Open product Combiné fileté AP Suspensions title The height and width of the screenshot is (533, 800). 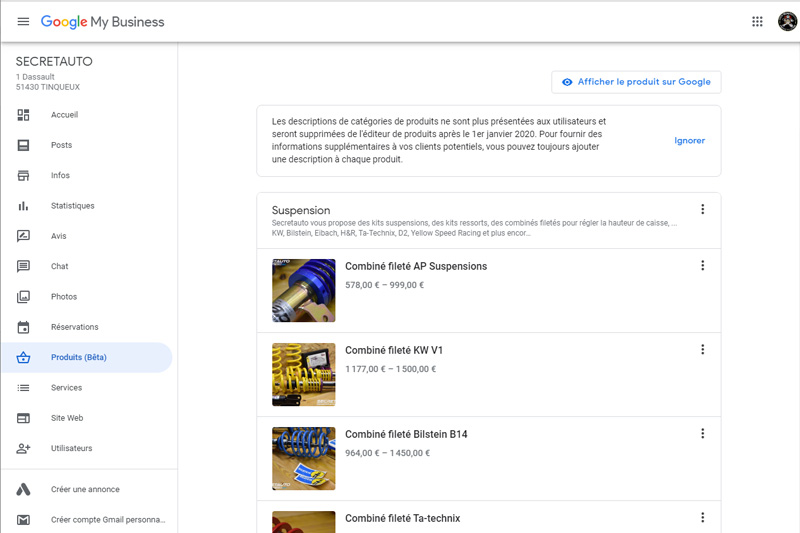click(416, 266)
